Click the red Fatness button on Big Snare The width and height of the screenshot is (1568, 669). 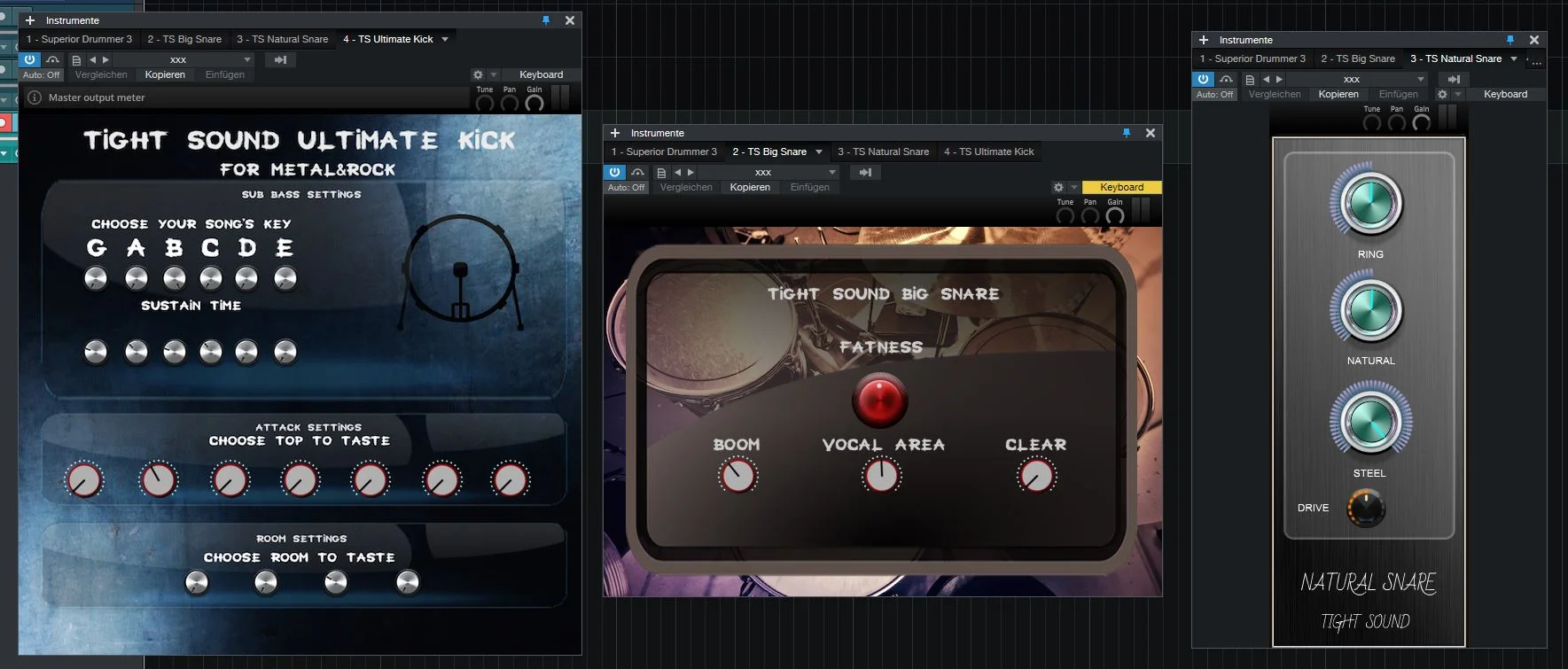880,400
